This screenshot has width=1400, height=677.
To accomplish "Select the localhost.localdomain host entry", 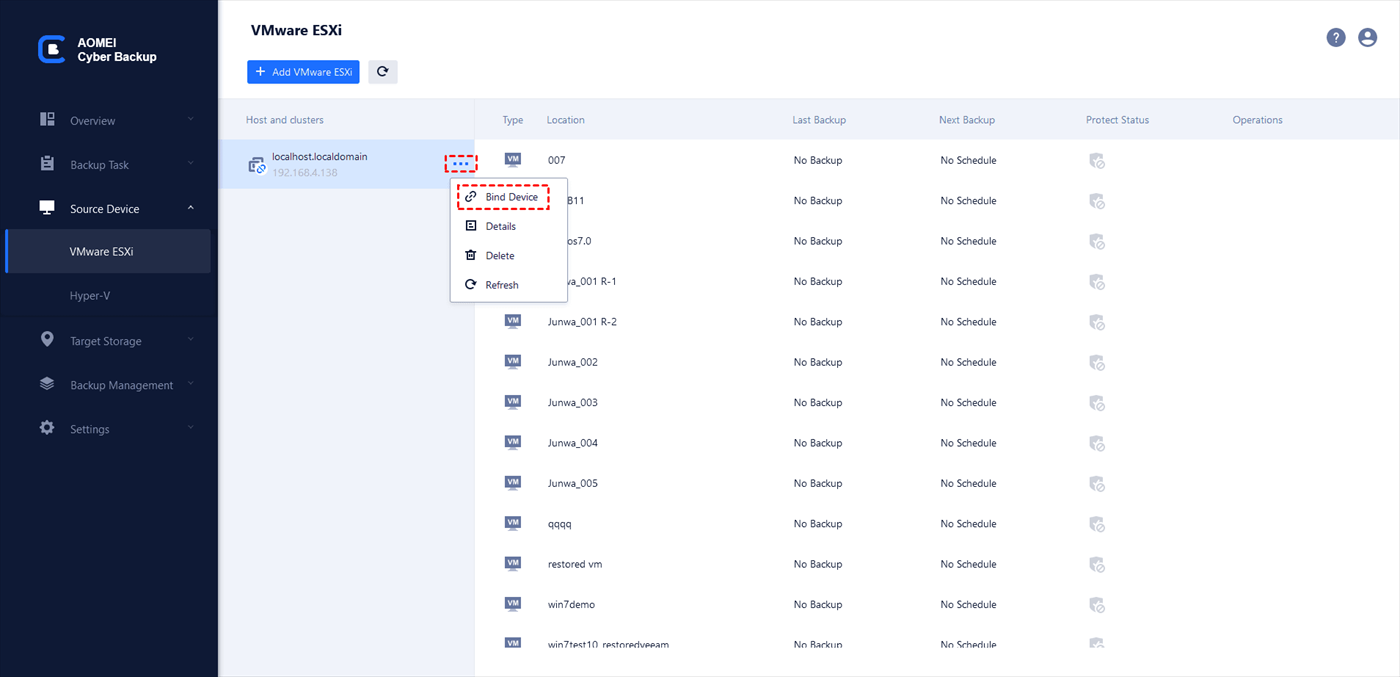I will pyautogui.click(x=330, y=162).
